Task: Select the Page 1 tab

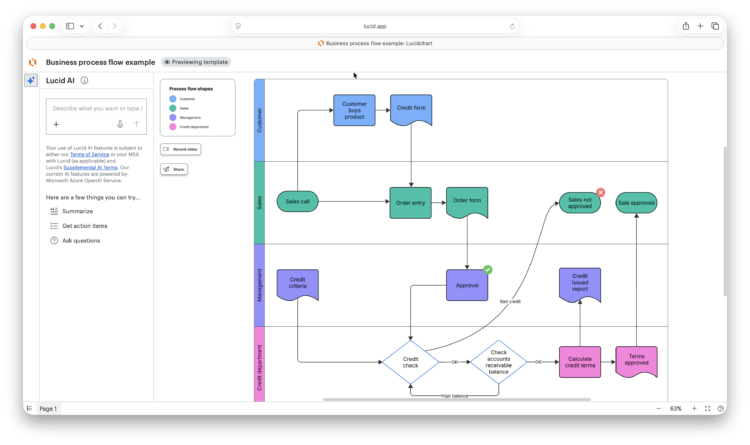Action: (48, 409)
